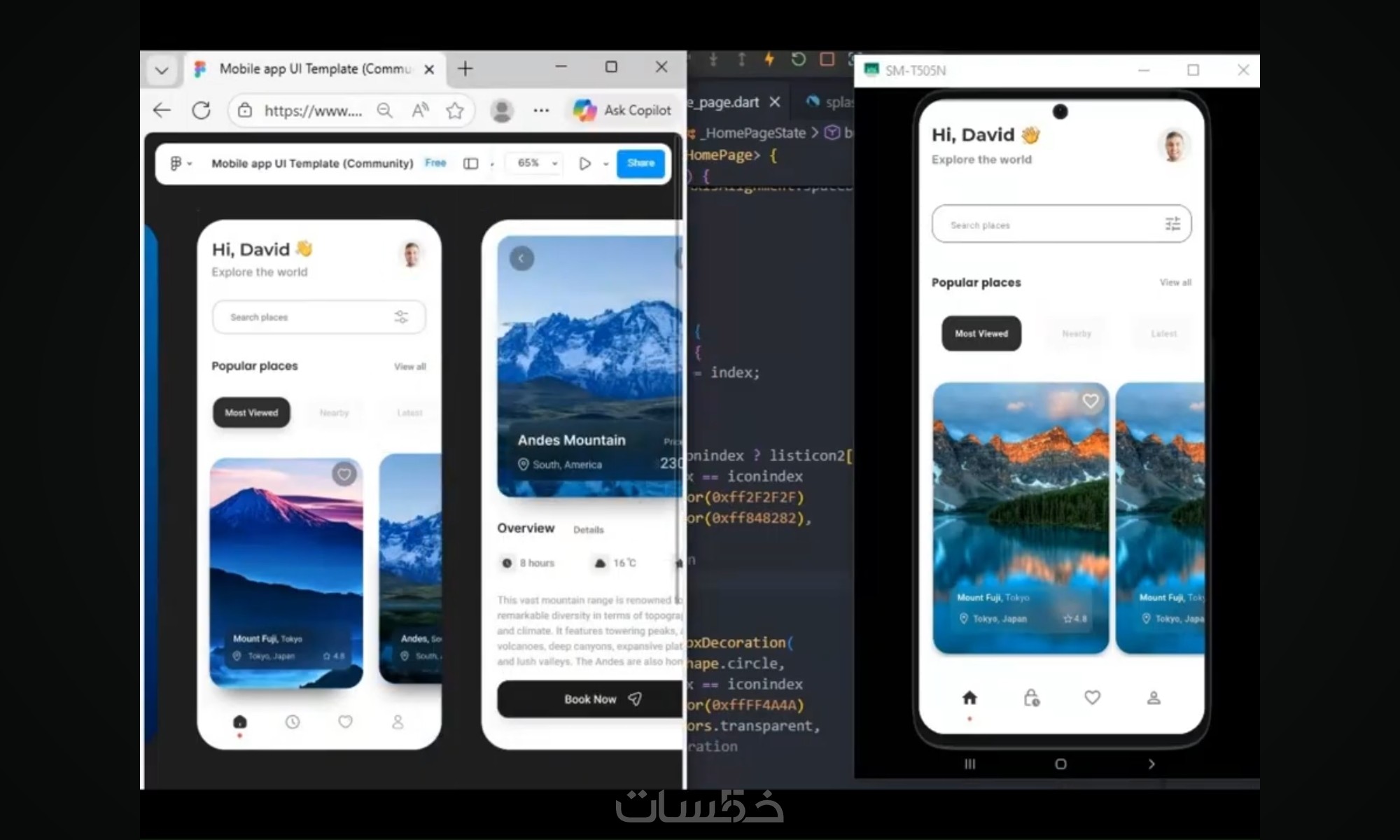1400x840 pixels.
Task: Expand the browser tab search chevron
Action: (x=162, y=70)
